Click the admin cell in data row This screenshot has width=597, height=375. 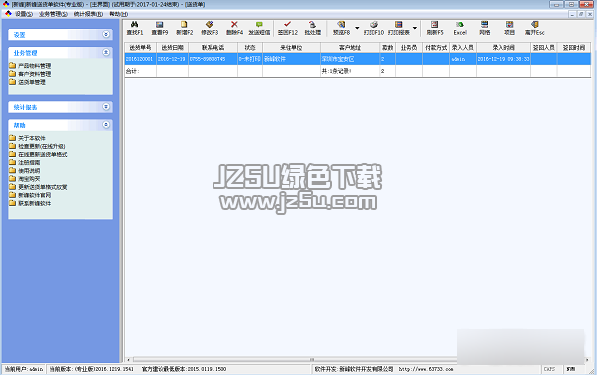(x=463, y=59)
